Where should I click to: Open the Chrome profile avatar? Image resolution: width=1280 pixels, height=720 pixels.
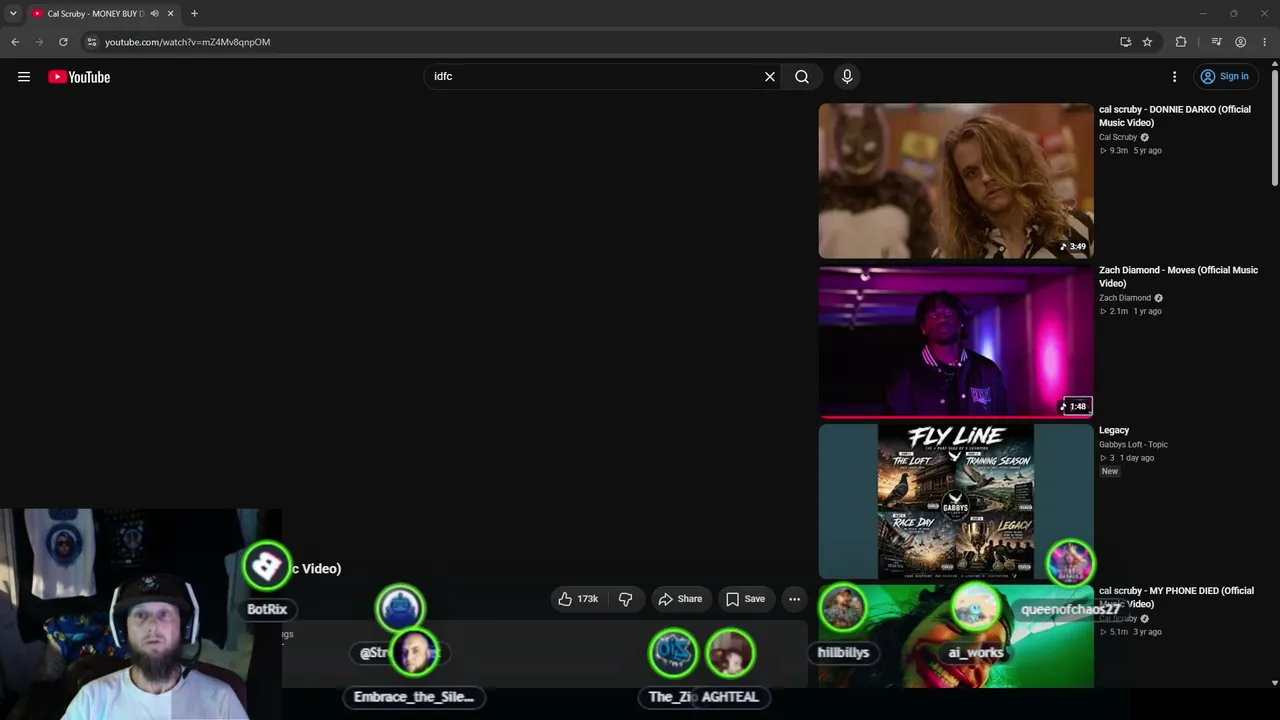coord(1240,42)
